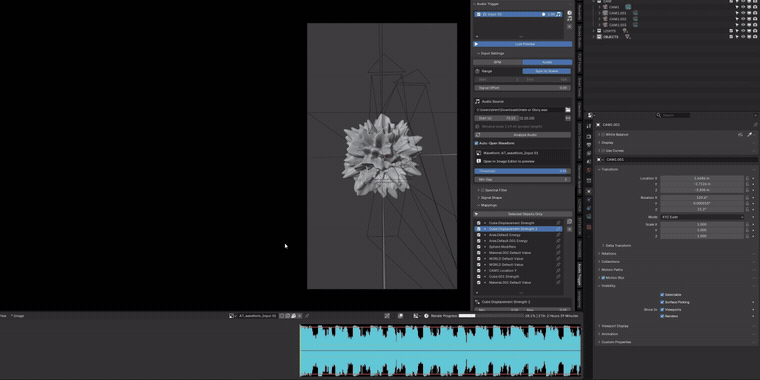This screenshot has height=380, width=760.
Task: Expand the OBJECTS collection in the outliner
Action: [593, 37]
